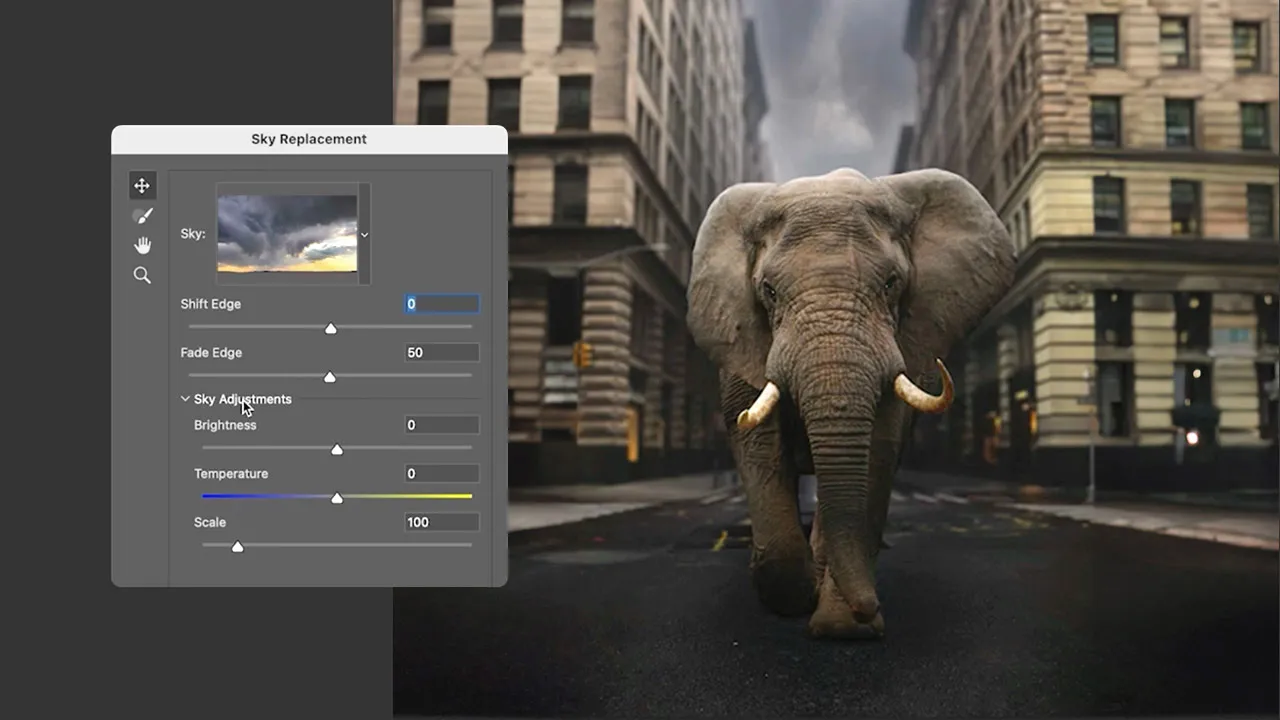The image size is (1280, 720).
Task: Click the Brightness value field
Action: [x=441, y=425]
